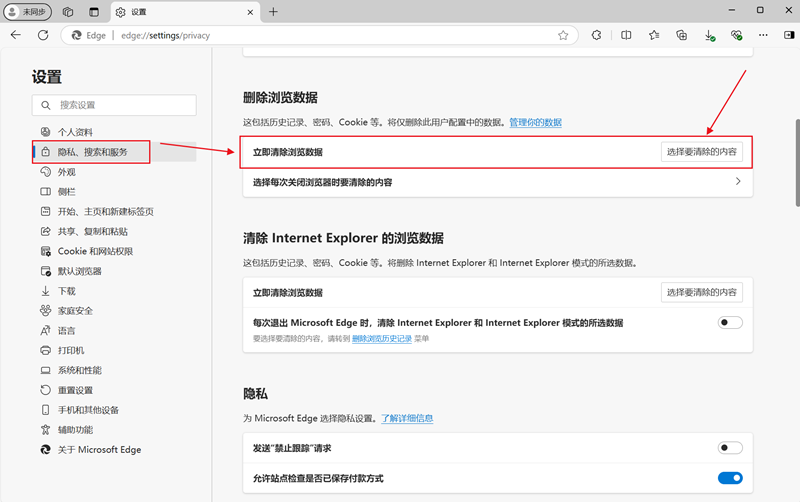Click 选择要清除的内容 under 删除浏览数据
Screen dimensions: 800x502
(x=702, y=152)
